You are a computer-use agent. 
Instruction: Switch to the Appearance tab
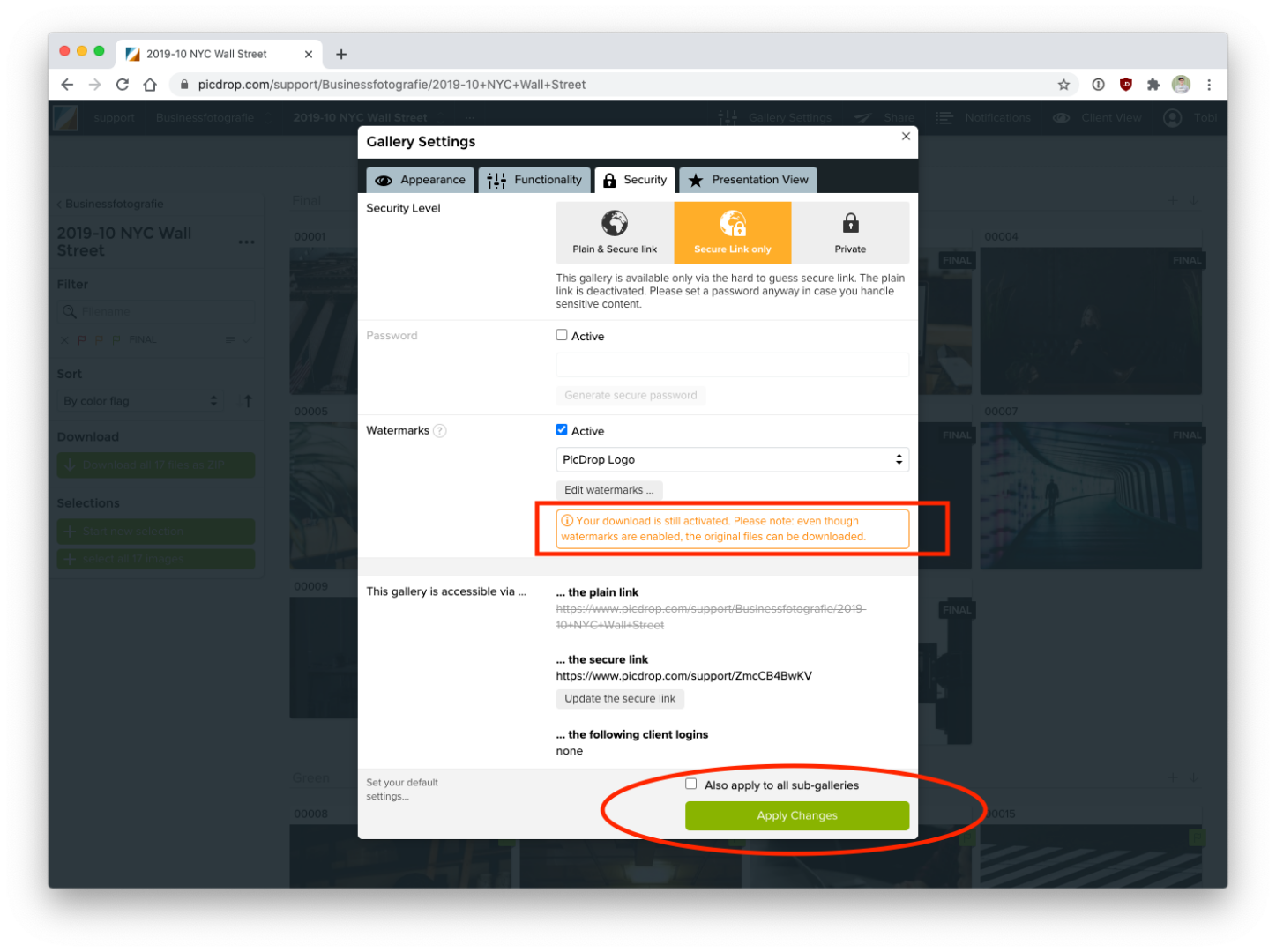click(x=421, y=180)
